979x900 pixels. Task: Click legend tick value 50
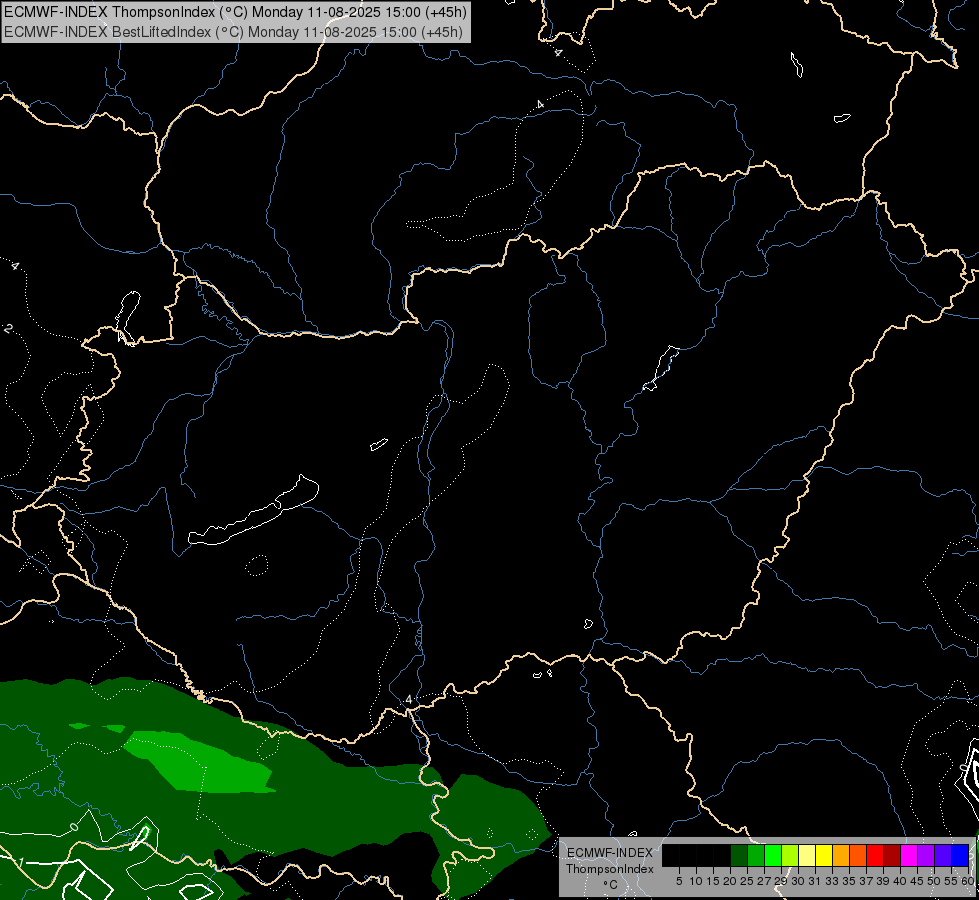pos(933,881)
